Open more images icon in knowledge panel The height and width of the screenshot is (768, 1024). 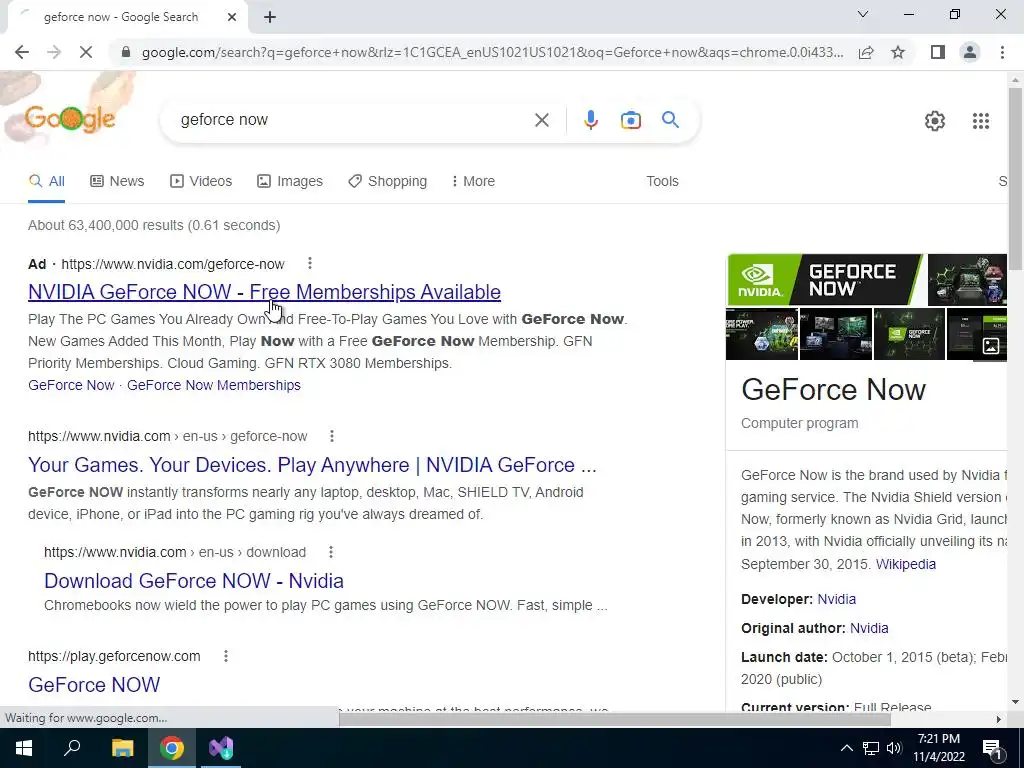[x=990, y=345]
